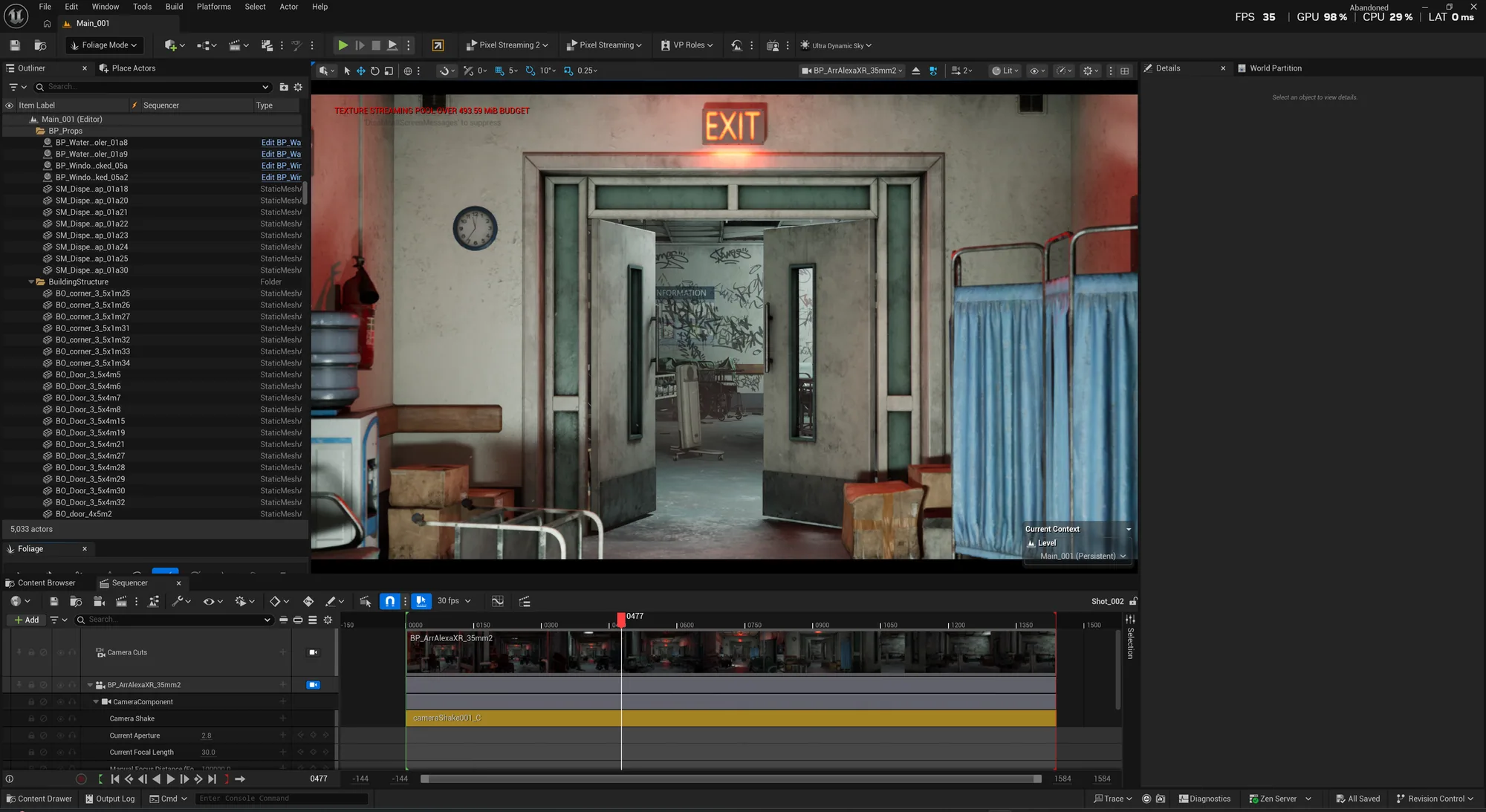Open the Content Drawer
1486x812 pixels.
click(39, 799)
